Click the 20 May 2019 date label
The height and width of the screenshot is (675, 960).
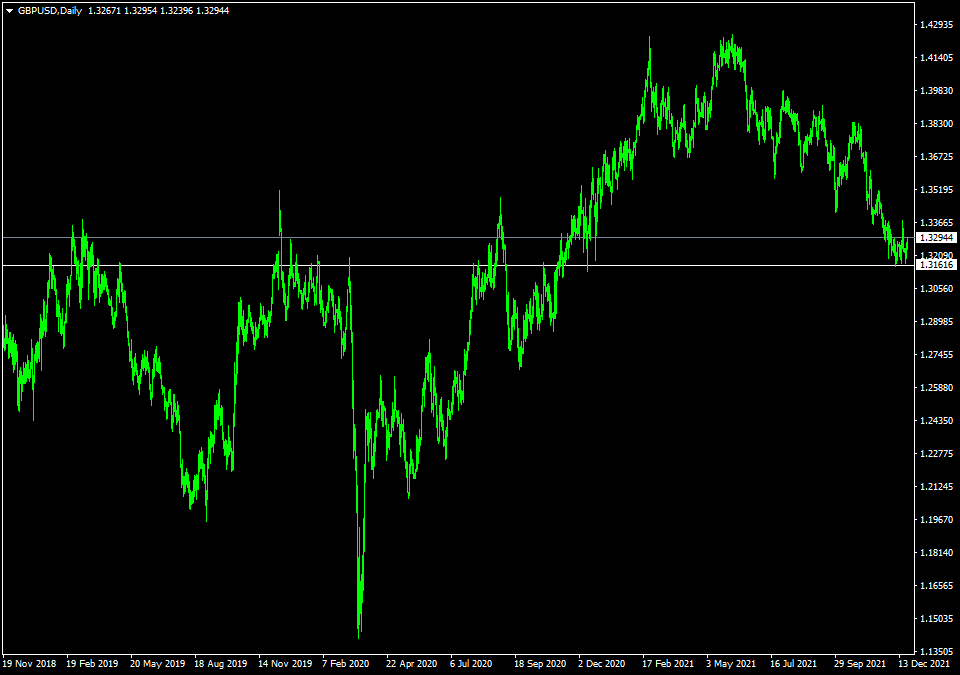click(157, 664)
